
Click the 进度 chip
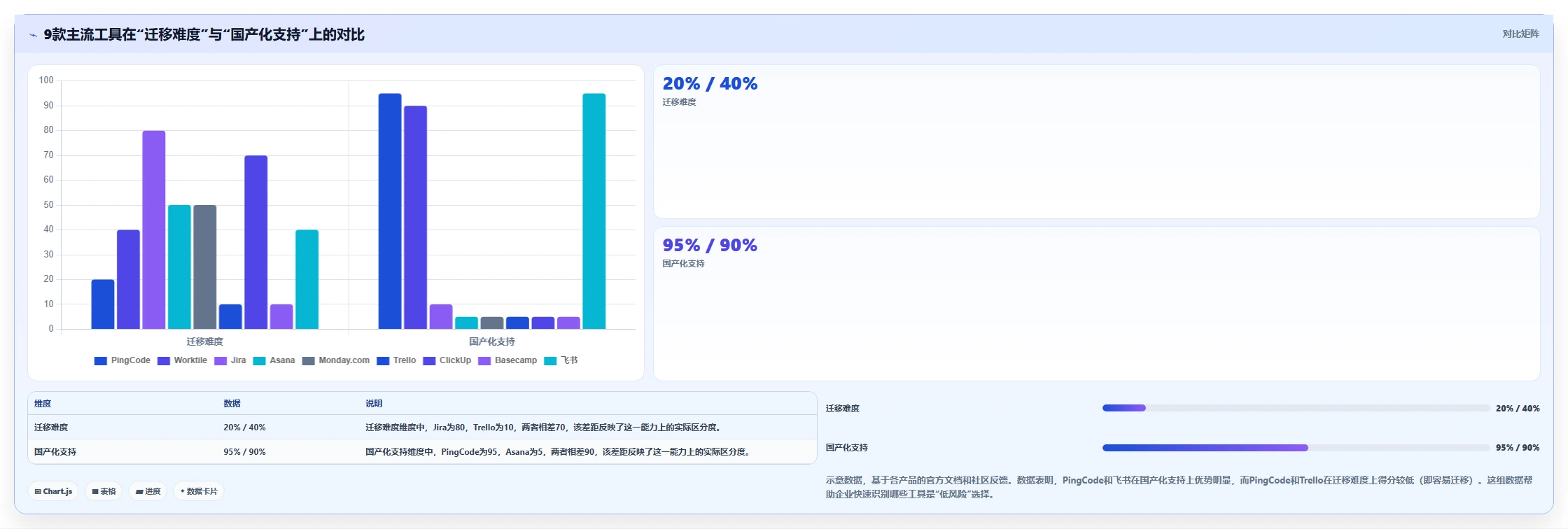coord(148,491)
